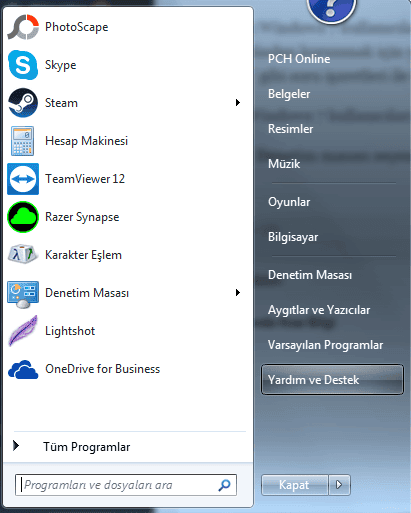Open Yardım ve Destek
The width and height of the screenshot is (411, 513).
pyautogui.click(x=332, y=380)
